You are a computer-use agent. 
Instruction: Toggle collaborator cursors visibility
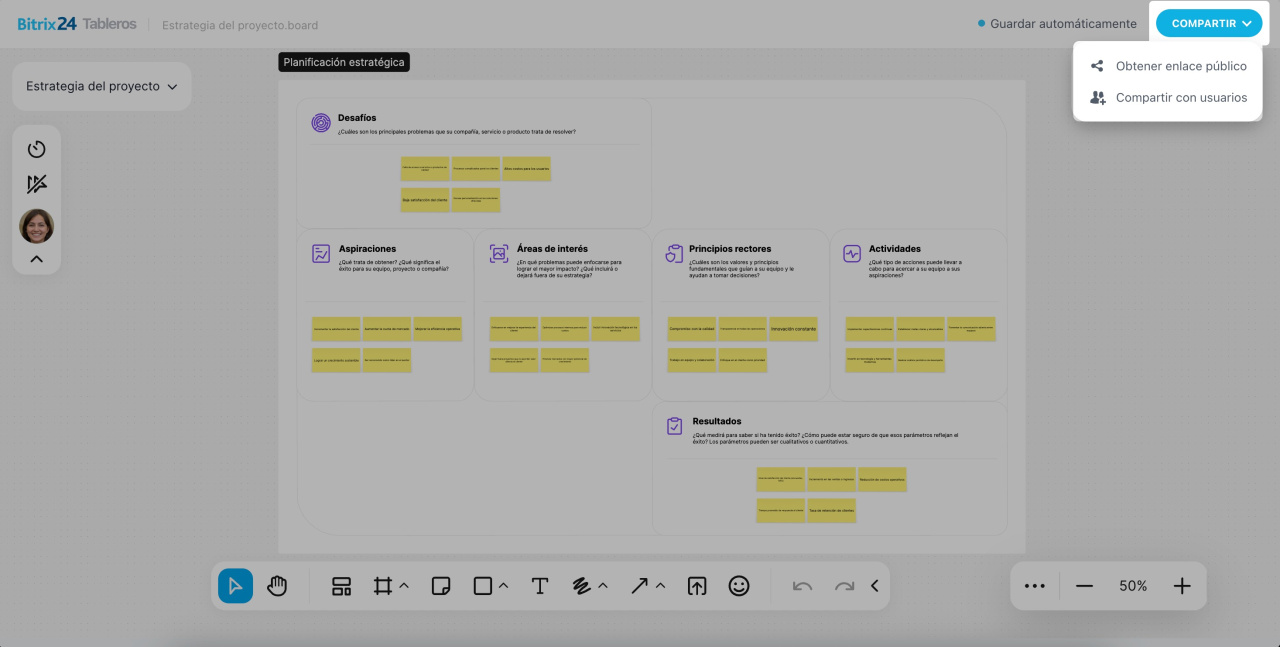(x=37, y=184)
